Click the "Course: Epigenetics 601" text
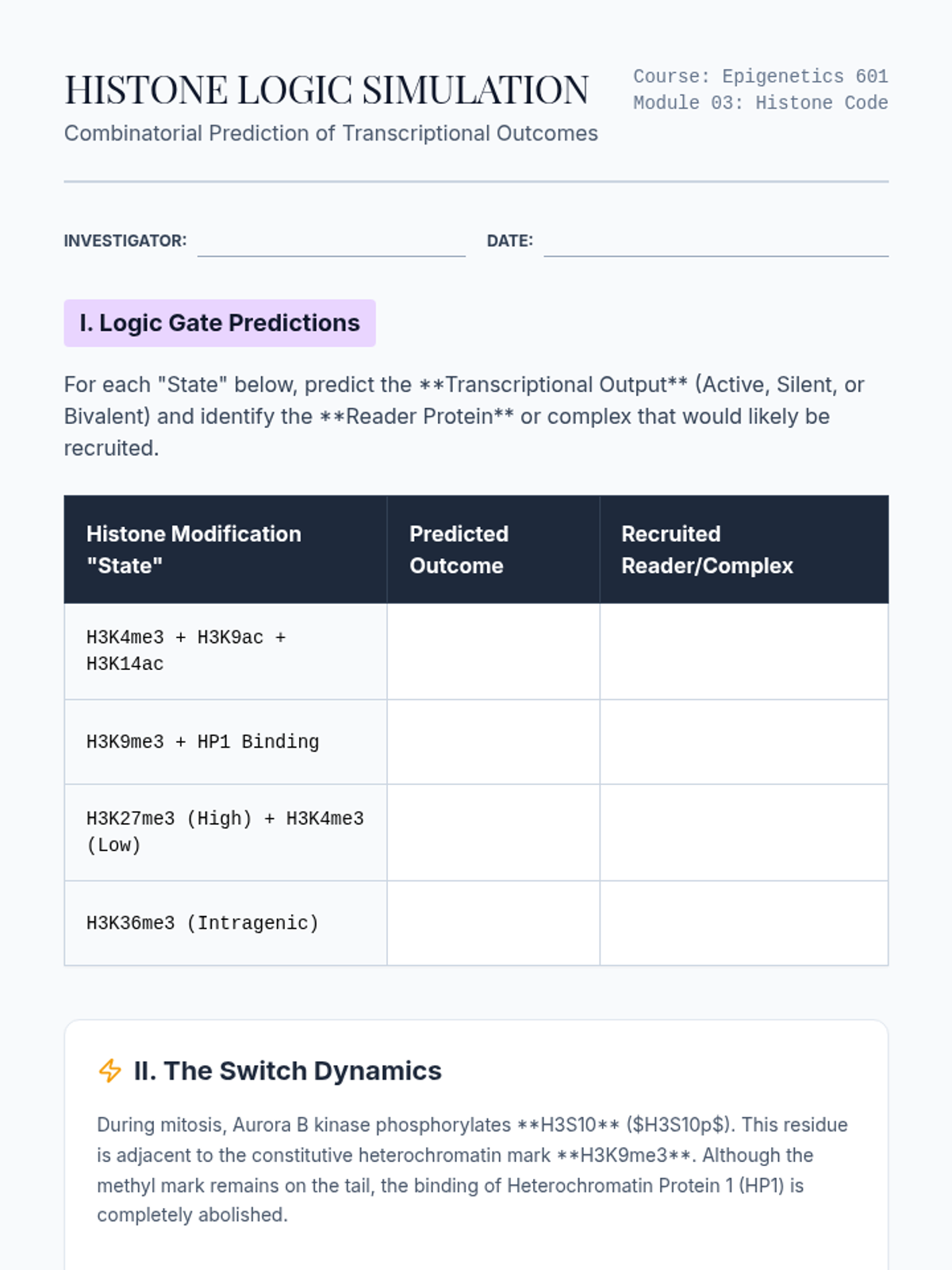 760,76
